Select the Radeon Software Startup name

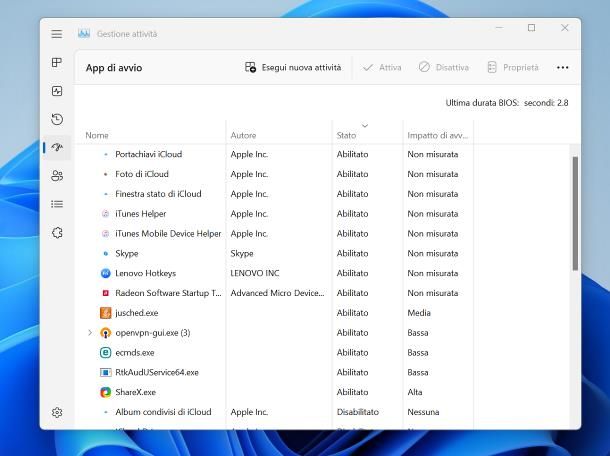(x=168, y=293)
